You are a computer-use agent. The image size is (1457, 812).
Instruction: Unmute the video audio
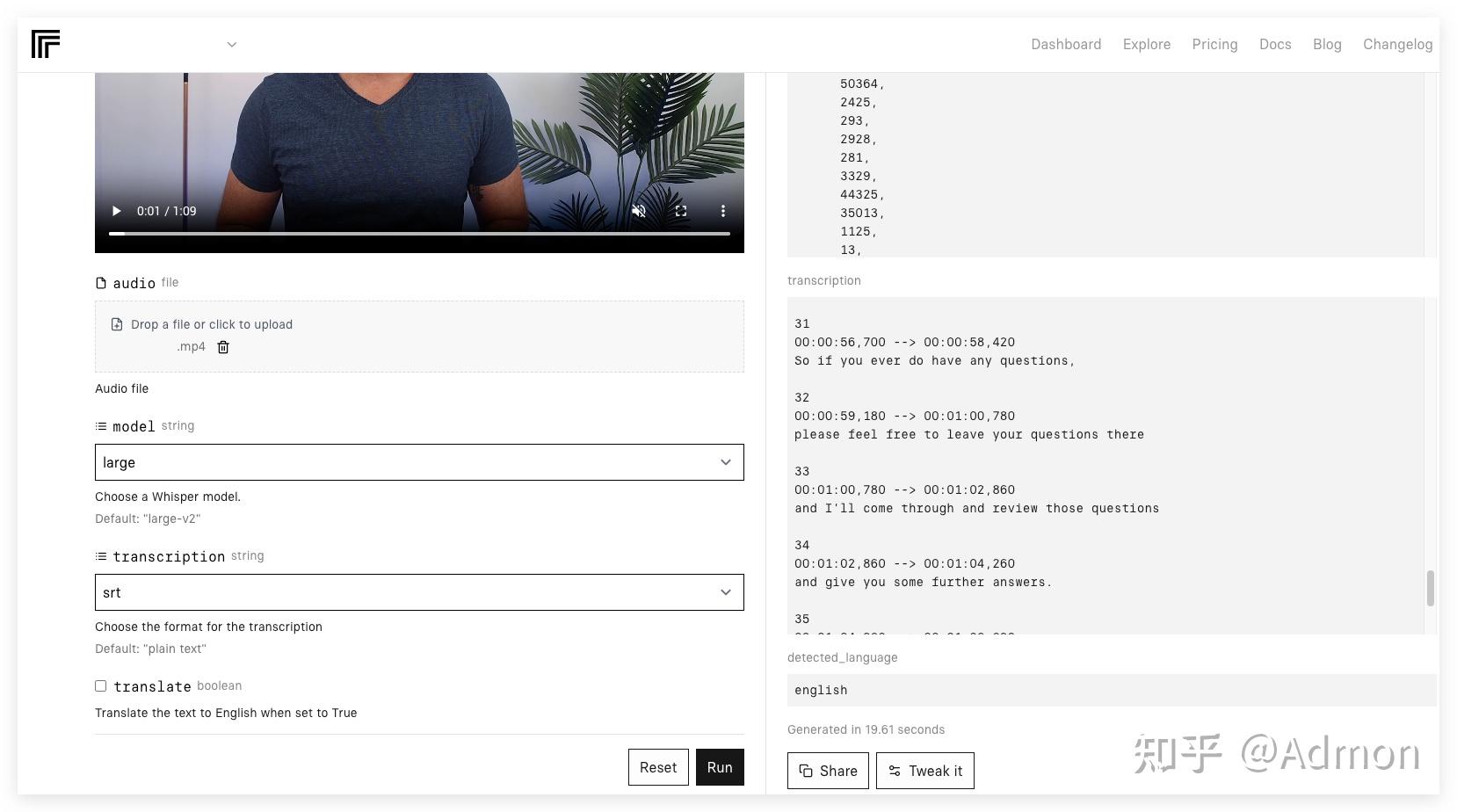coord(639,211)
